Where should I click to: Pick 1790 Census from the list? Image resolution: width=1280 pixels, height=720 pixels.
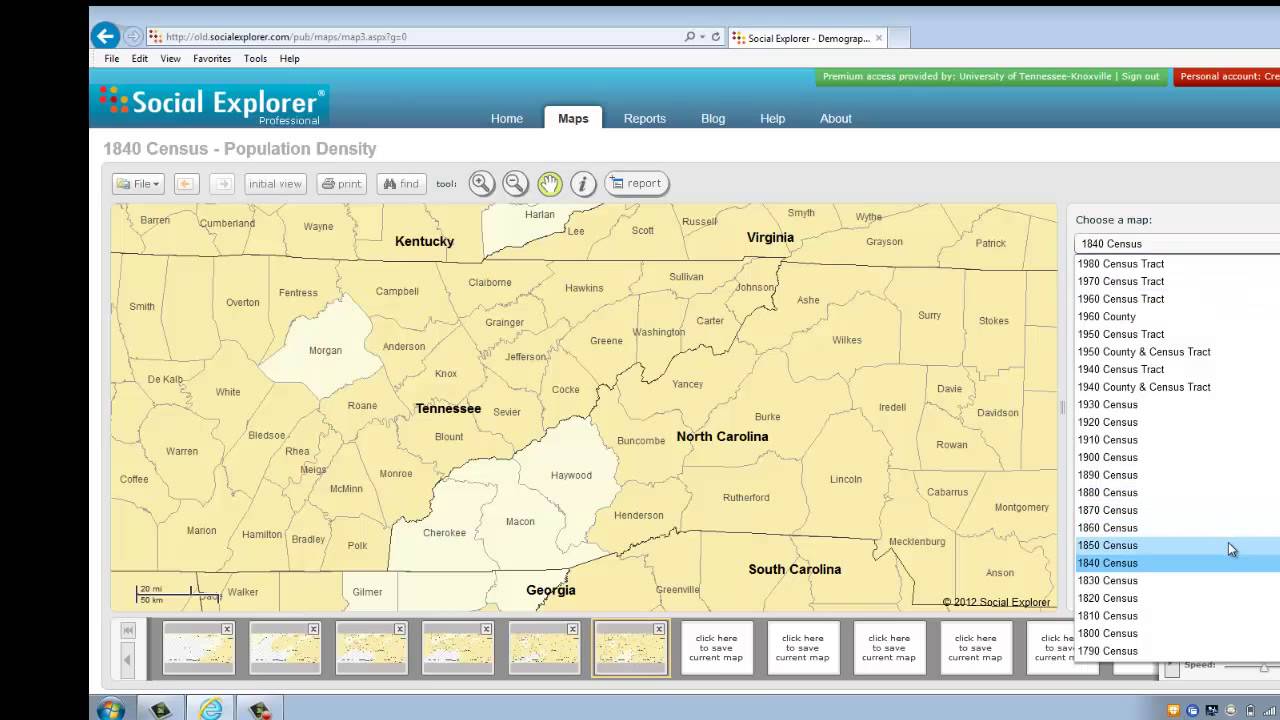pyautogui.click(x=1178, y=651)
